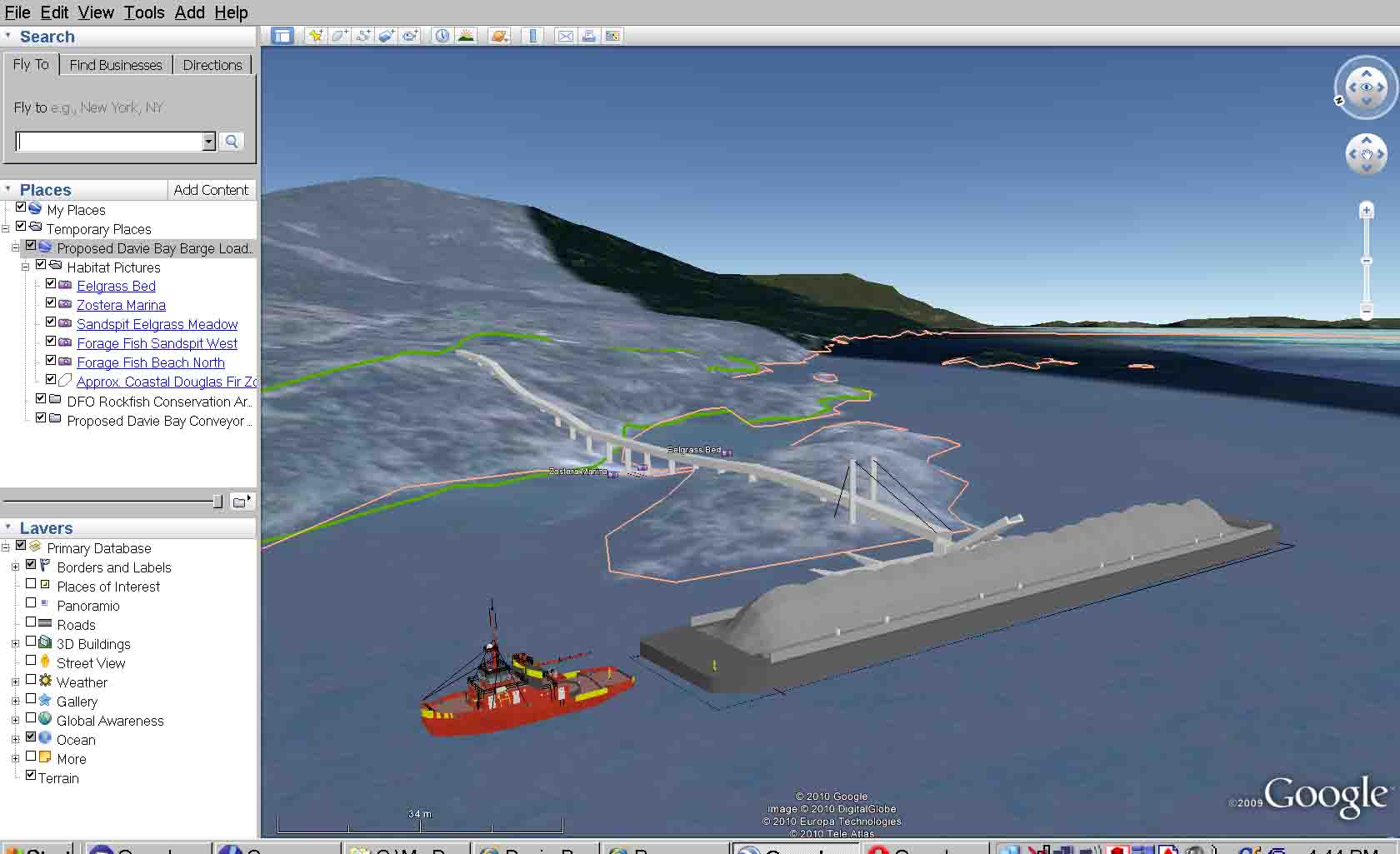Image resolution: width=1400 pixels, height=854 pixels.
Task: Zoom in with the plus button
Action: (x=1366, y=211)
